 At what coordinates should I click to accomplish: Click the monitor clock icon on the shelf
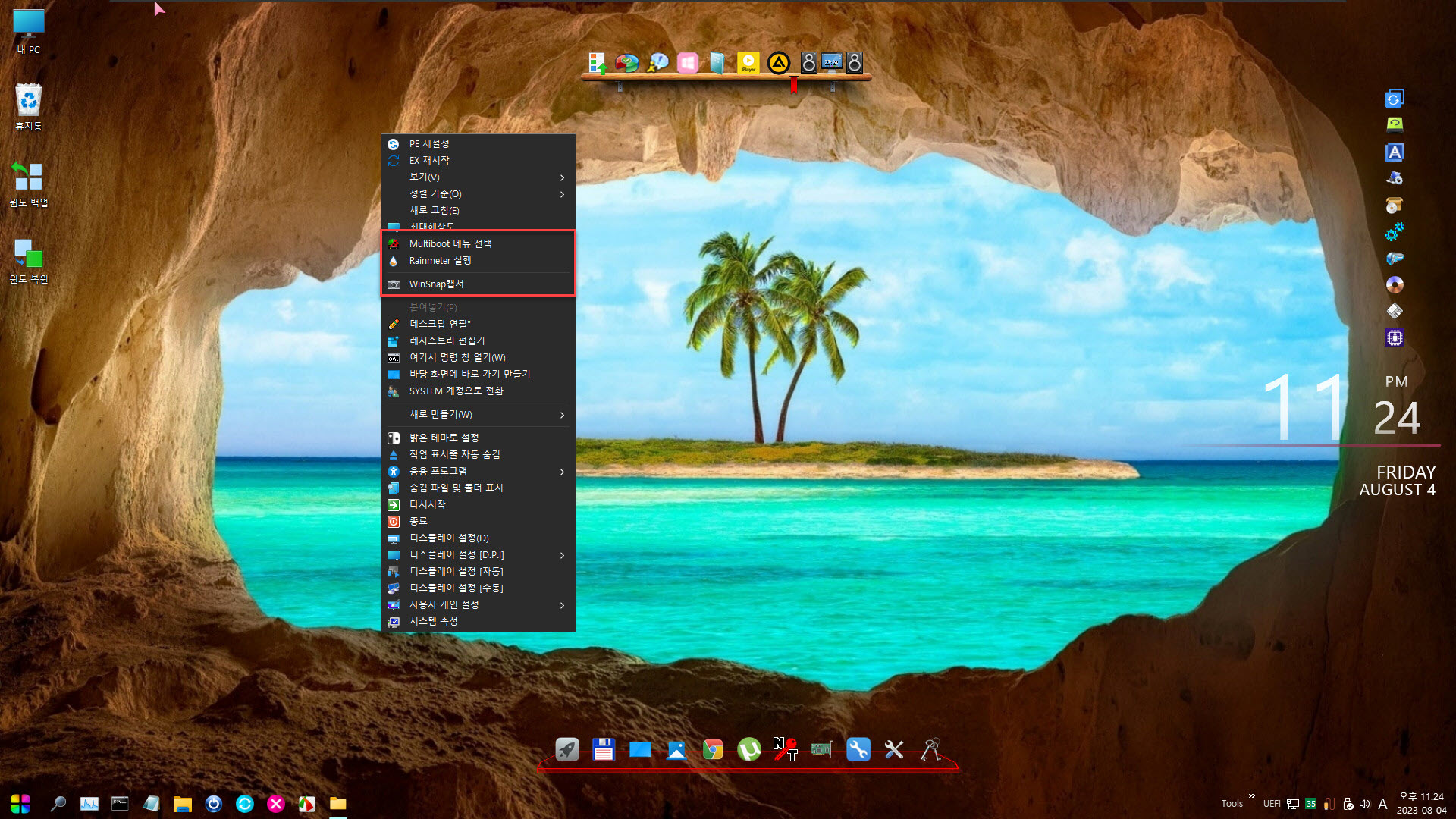[x=832, y=63]
